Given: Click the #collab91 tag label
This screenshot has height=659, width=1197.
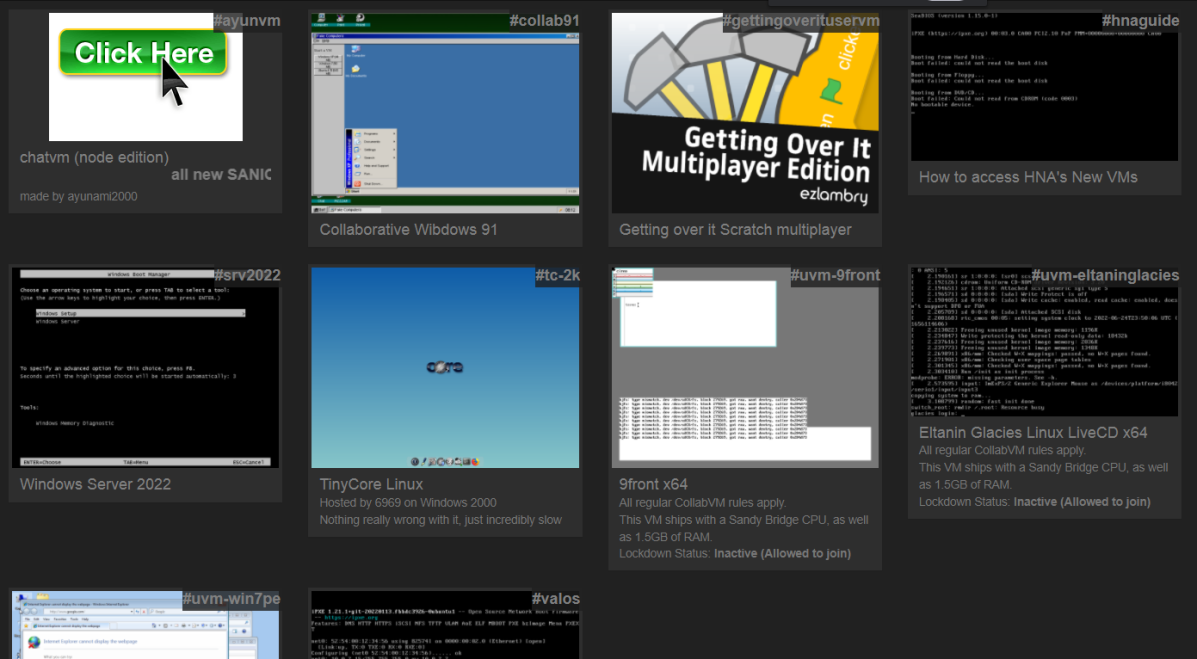Looking at the screenshot, I should pyautogui.click(x=544, y=21).
